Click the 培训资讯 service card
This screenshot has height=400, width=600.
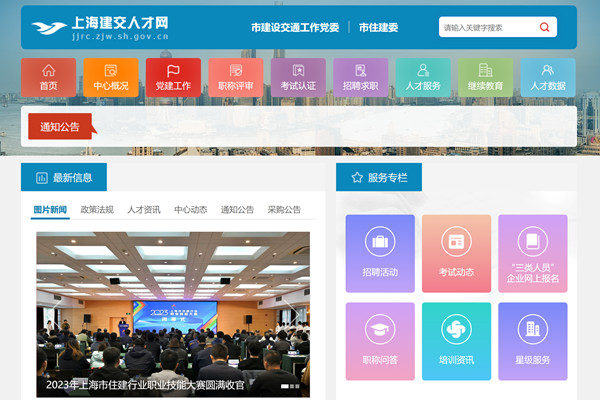click(x=456, y=341)
